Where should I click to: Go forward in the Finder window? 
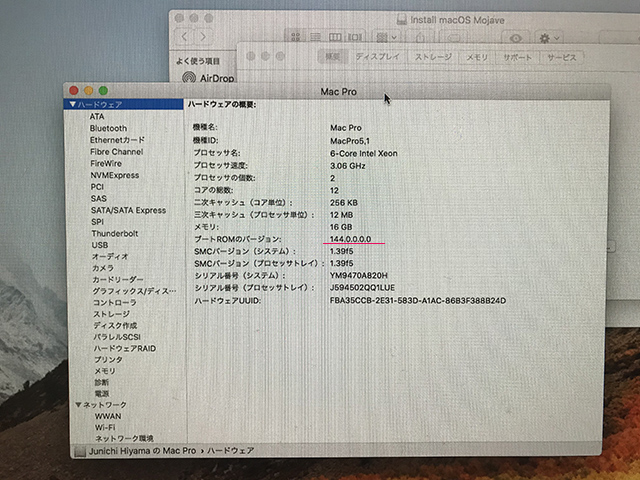203,37
